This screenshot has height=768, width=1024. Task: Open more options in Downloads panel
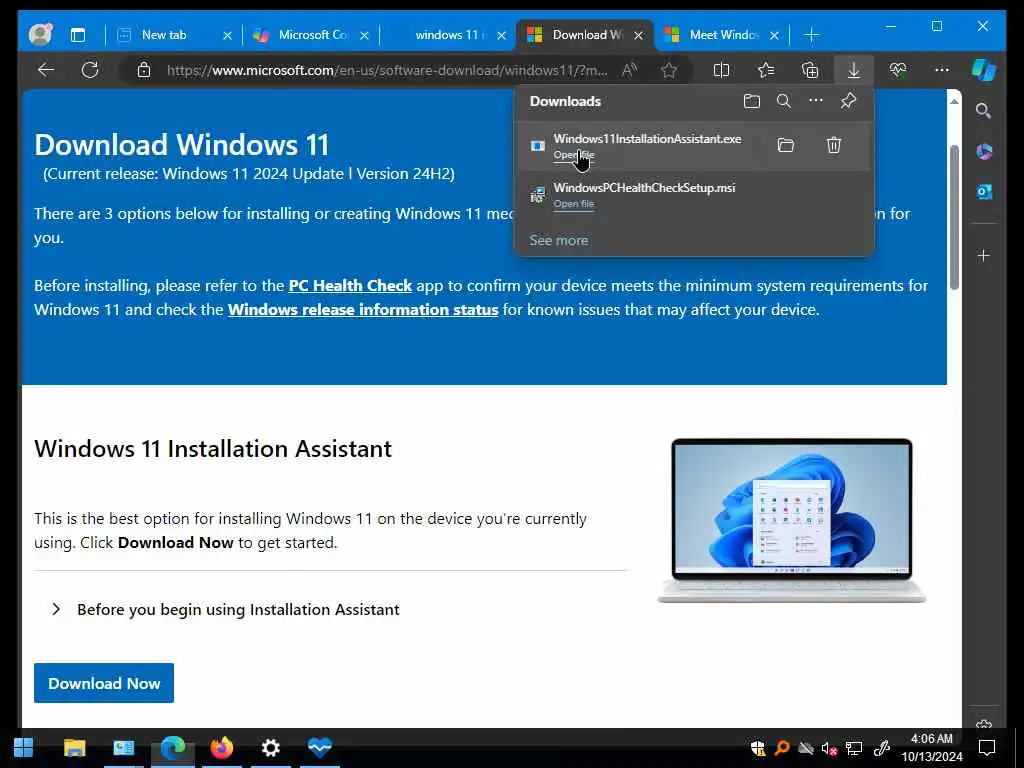pyautogui.click(x=816, y=101)
